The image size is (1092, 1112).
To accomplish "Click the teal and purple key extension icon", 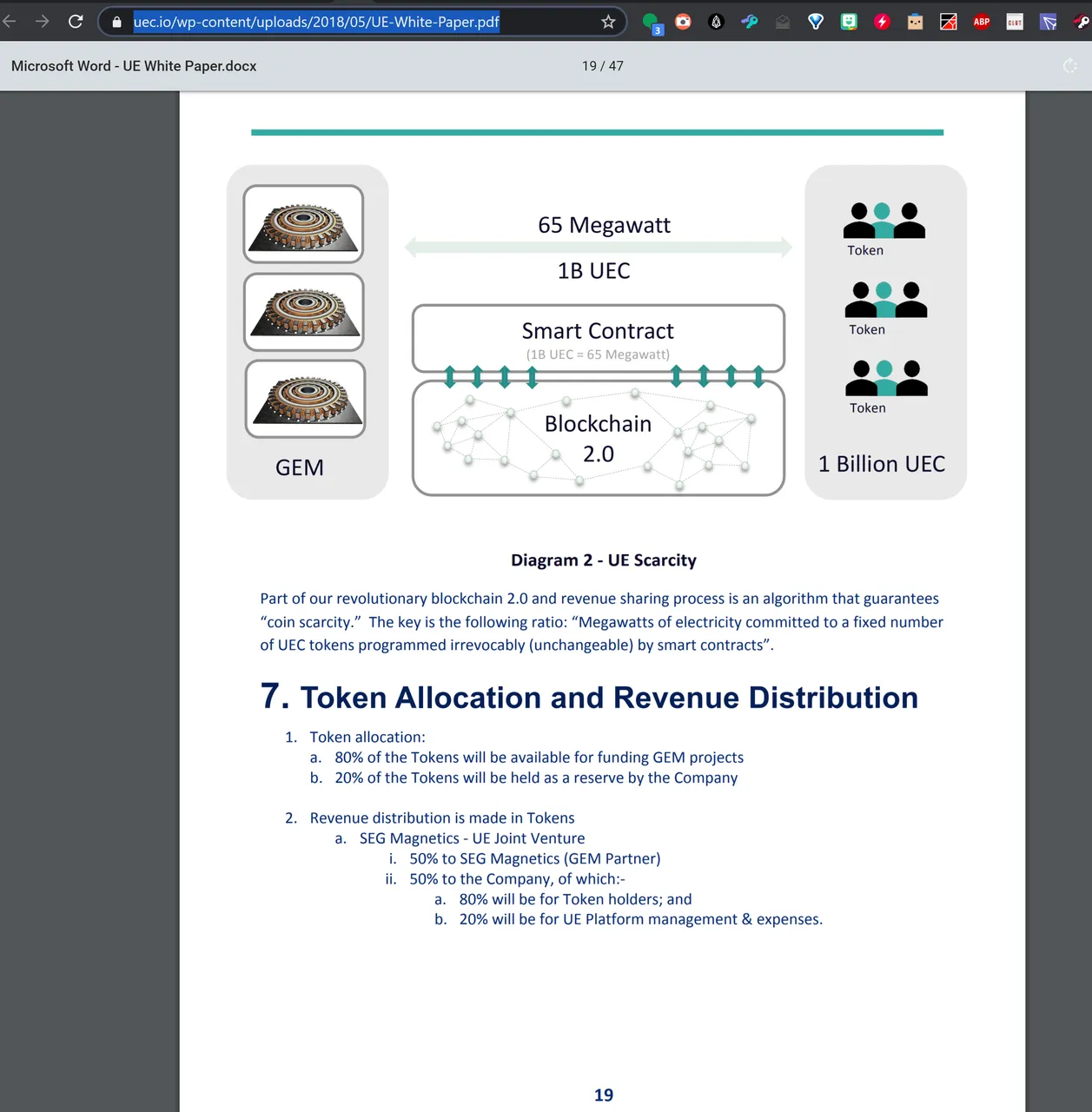I will coord(750,22).
